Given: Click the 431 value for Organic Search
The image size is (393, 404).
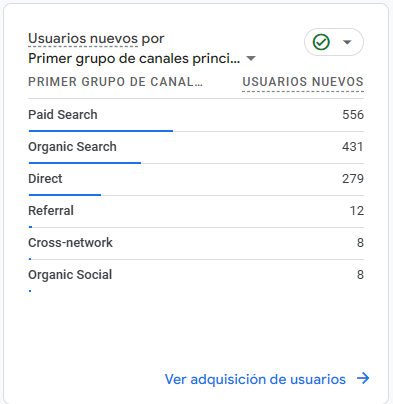Looking at the screenshot, I should [353, 147].
